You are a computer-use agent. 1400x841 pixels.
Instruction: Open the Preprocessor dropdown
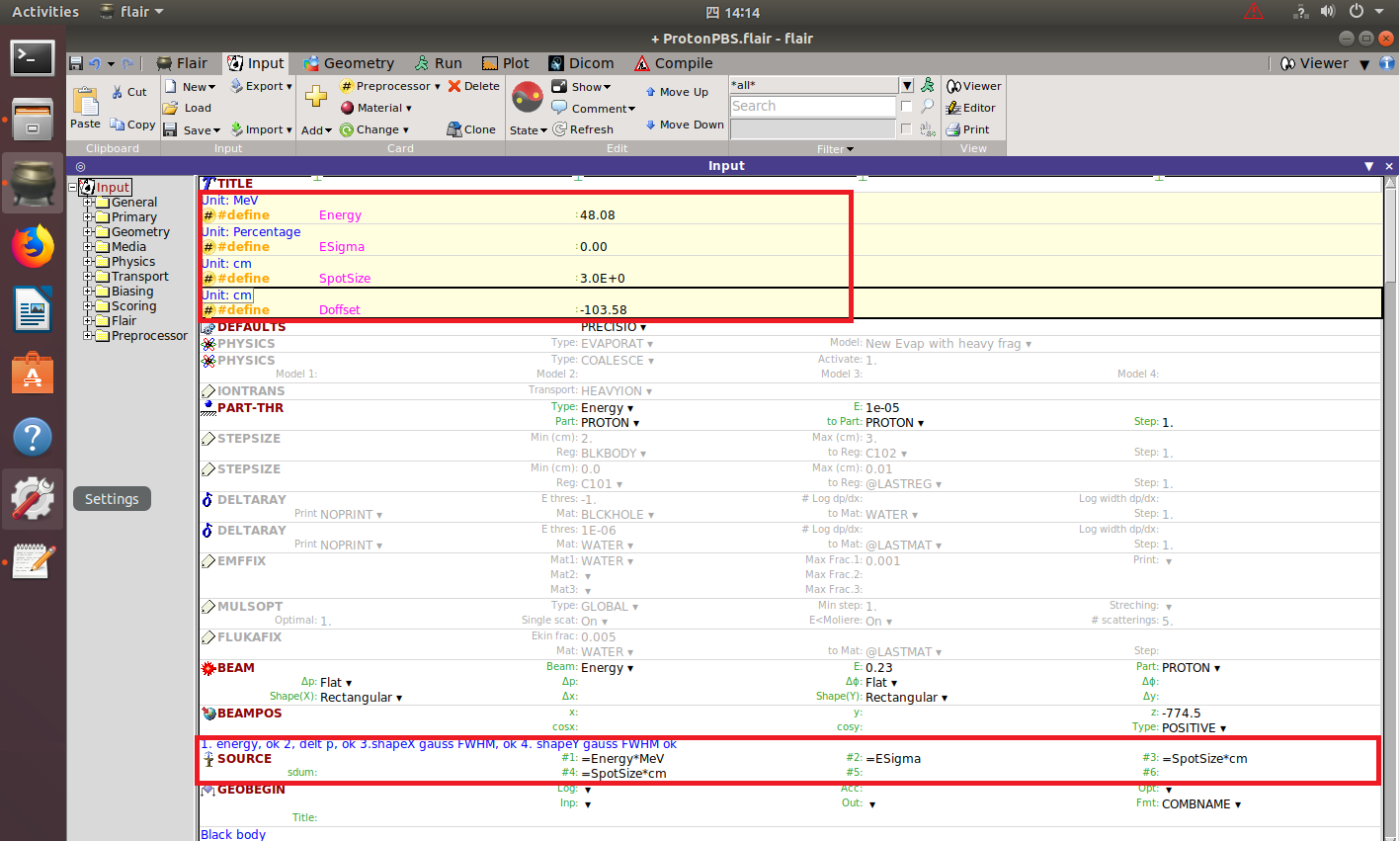click(389, 86)
